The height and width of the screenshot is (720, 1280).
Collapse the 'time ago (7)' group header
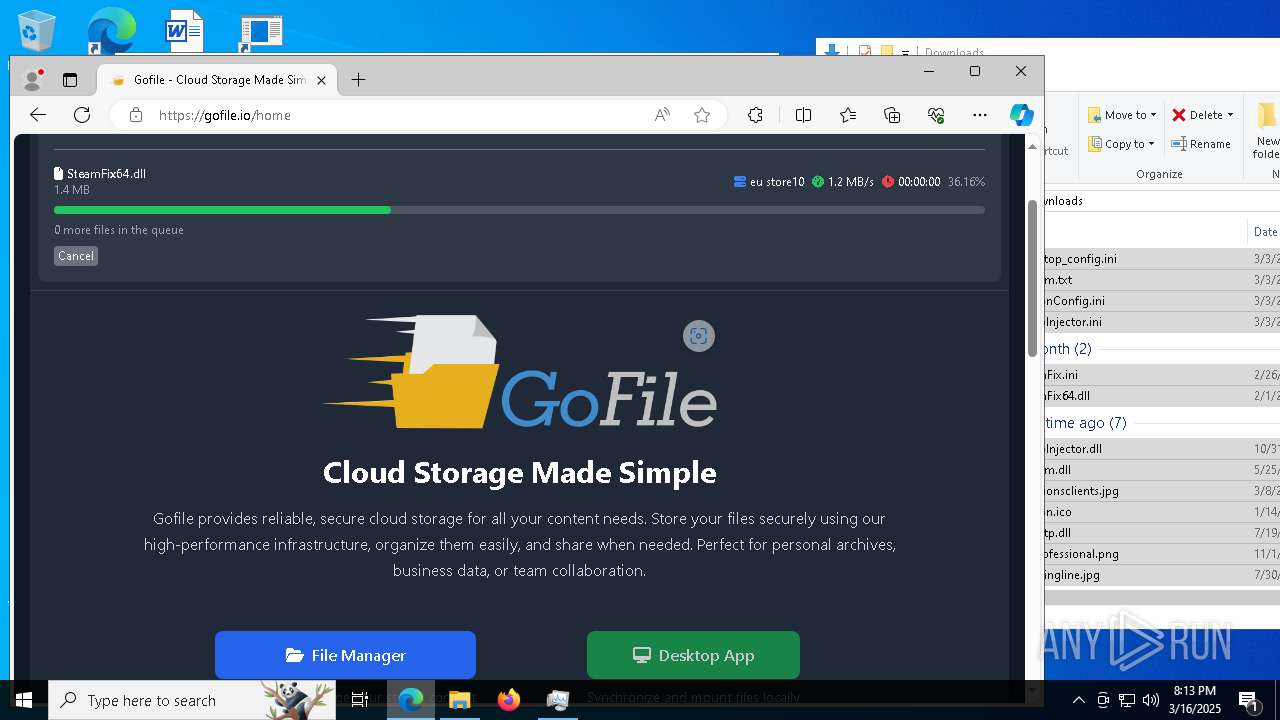1086,423
